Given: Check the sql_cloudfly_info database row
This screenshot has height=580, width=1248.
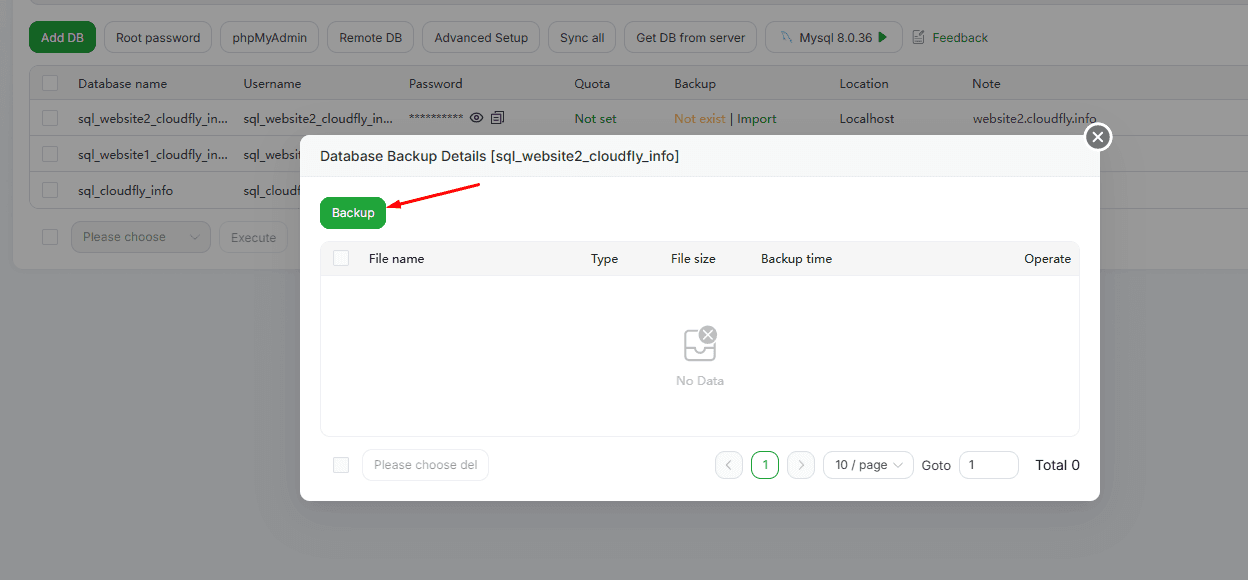Looking at the screenshot, I should 50,190.
